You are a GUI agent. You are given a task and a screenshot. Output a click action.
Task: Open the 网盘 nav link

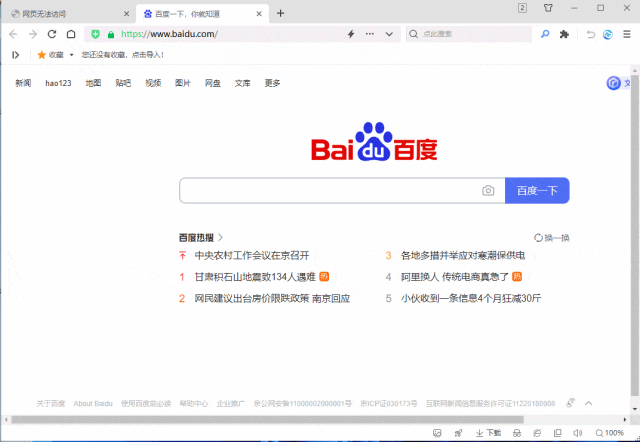[x=213, y=83]
